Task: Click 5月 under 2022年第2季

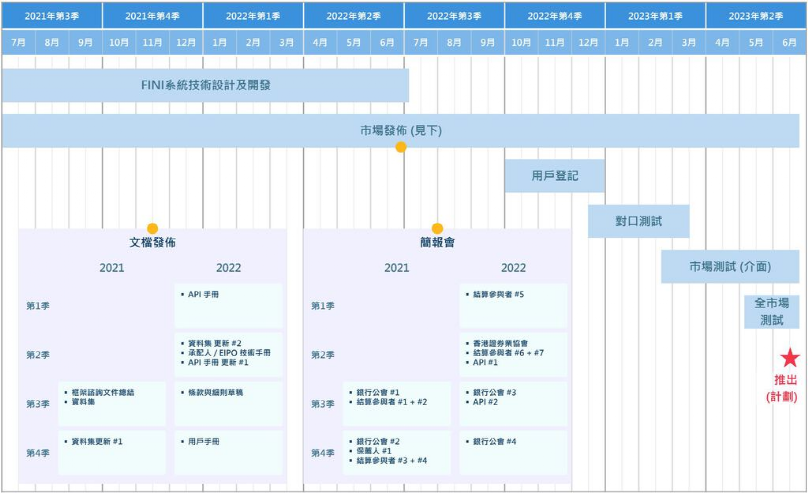Action: click(x=354, y=42)
